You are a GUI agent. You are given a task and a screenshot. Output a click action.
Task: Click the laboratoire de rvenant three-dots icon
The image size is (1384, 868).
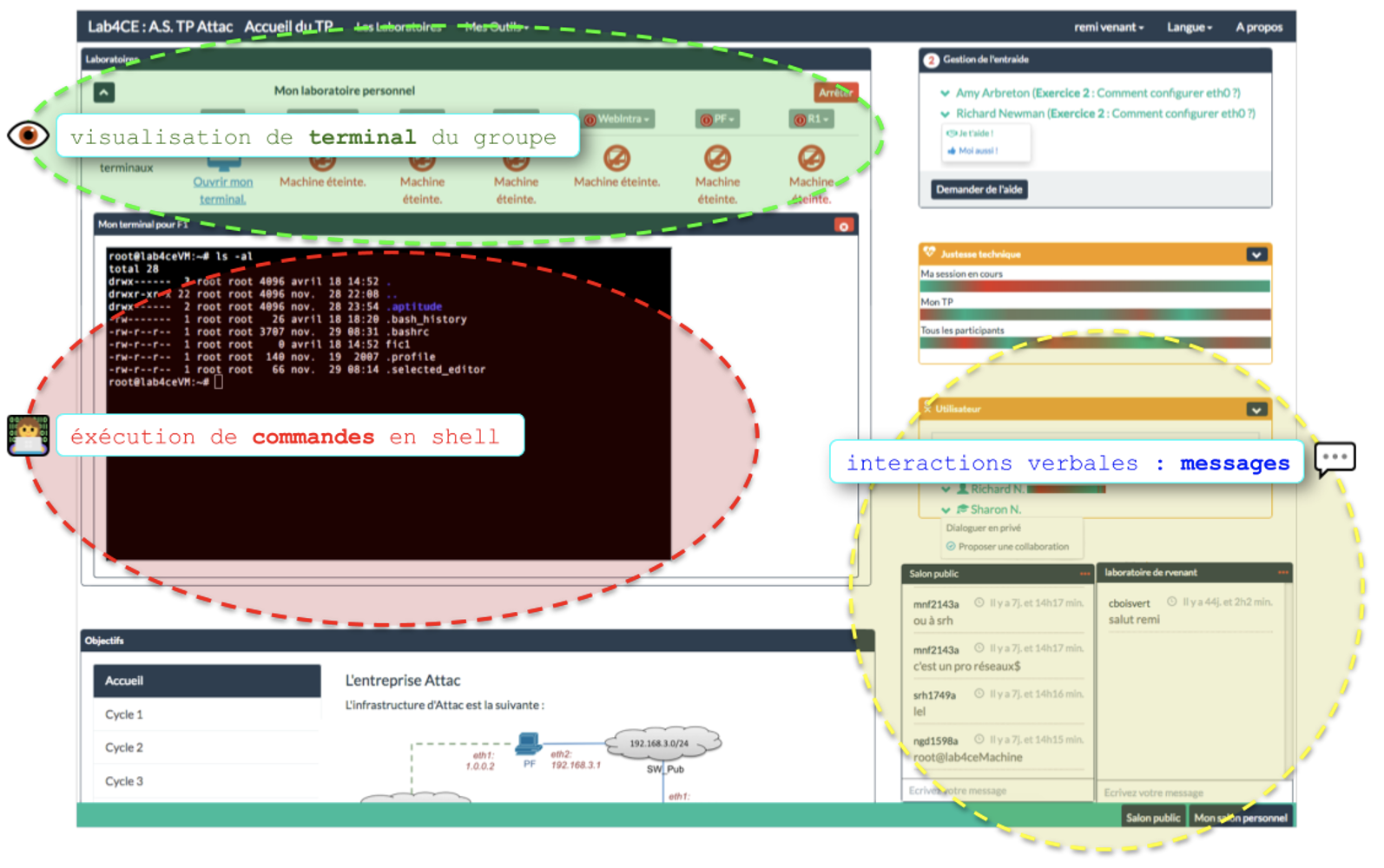pyautogui.click(x=1282, y=573)
